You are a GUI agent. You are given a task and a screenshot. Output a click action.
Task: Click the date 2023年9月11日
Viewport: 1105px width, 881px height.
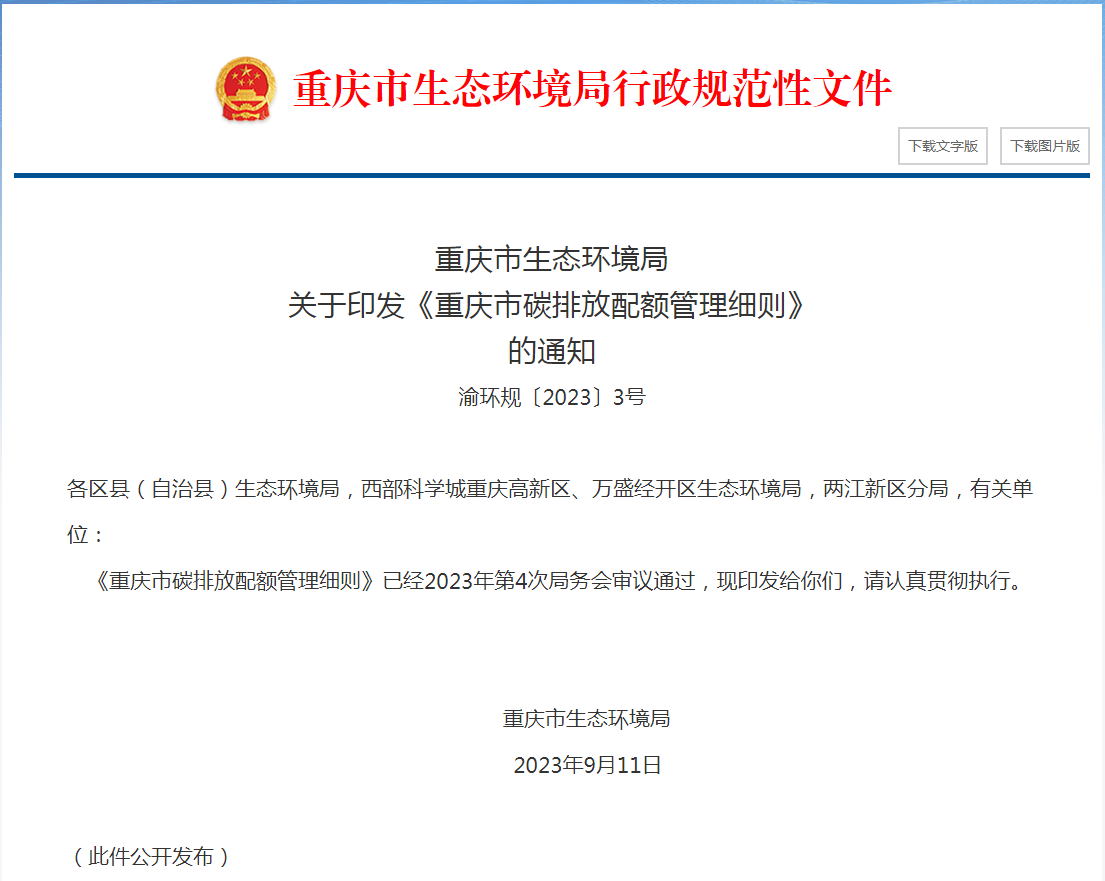coord(587,766)
